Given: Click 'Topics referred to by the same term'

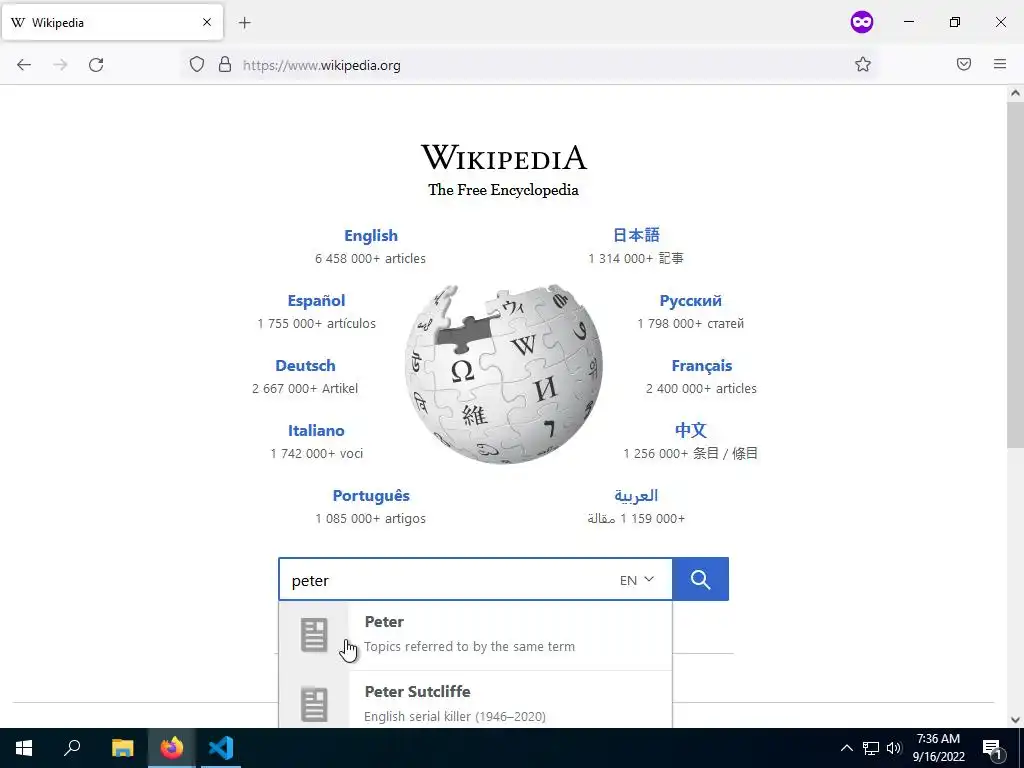Looking at the screenshot, I should [x=470, y=647].
